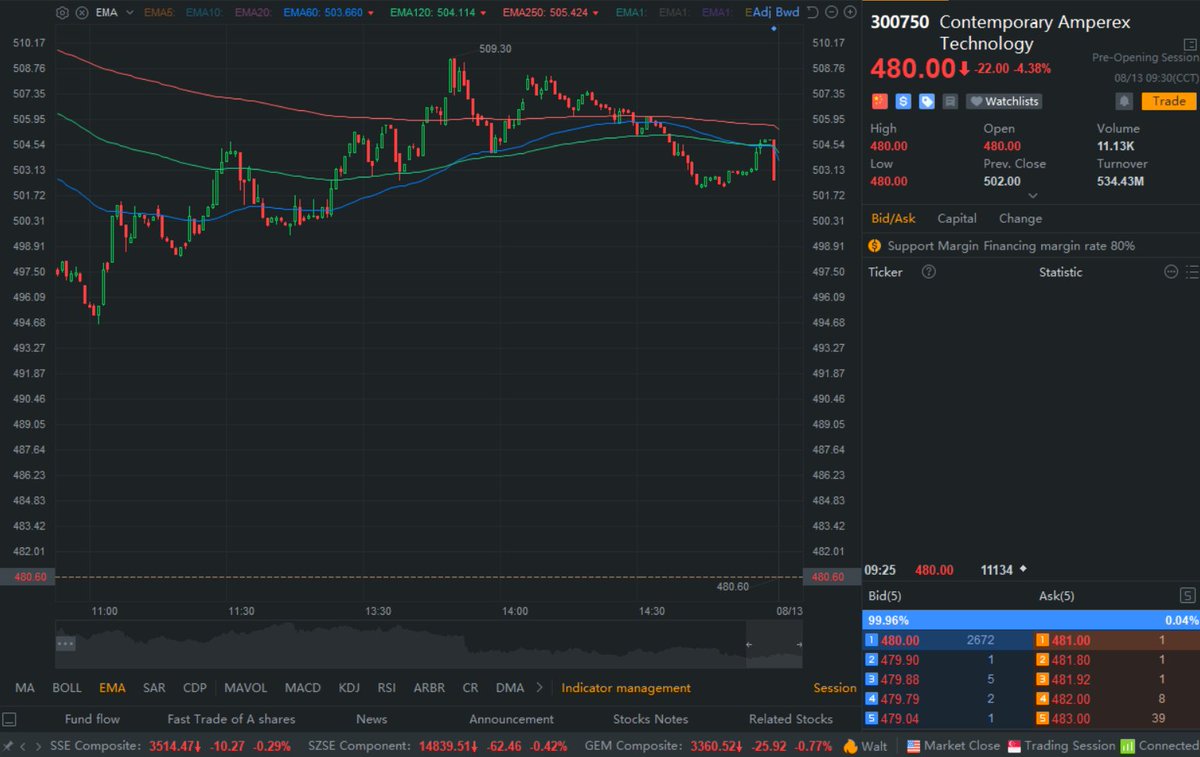Switch to the Capital tab
The width and height of the screenshot is (1200, 757).
957,218
